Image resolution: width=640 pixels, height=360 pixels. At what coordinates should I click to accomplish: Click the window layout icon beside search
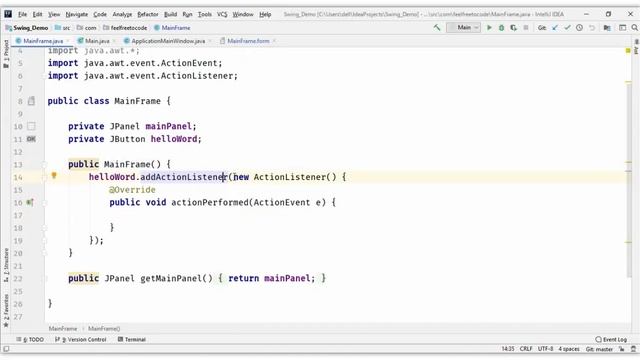tap(622, 28)
